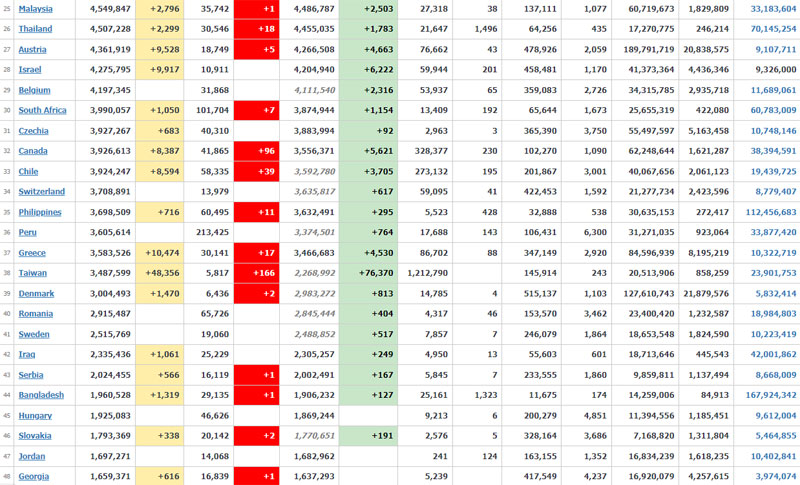Open the Slovakia country link

coord(35,436)
